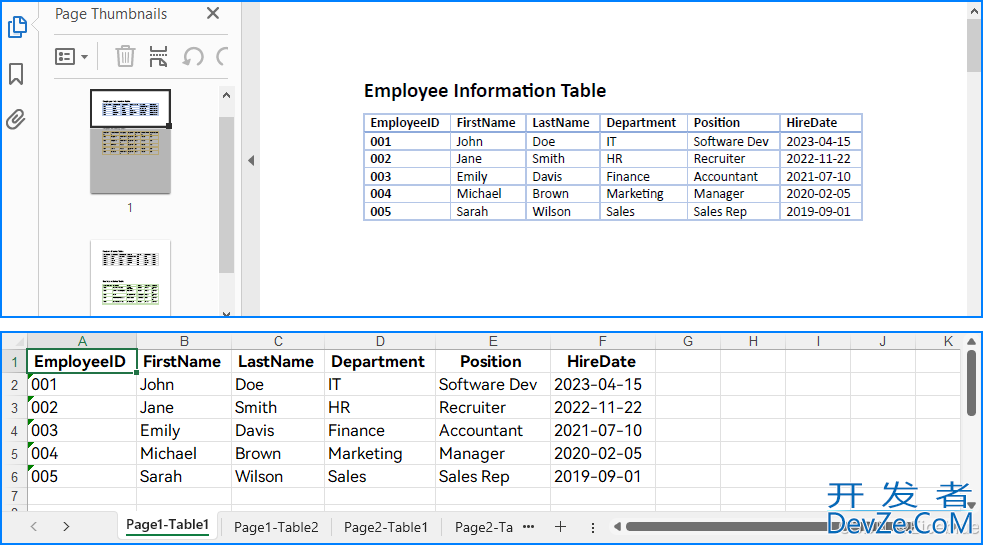Select page 2 thumbnail

click(130, 277)
